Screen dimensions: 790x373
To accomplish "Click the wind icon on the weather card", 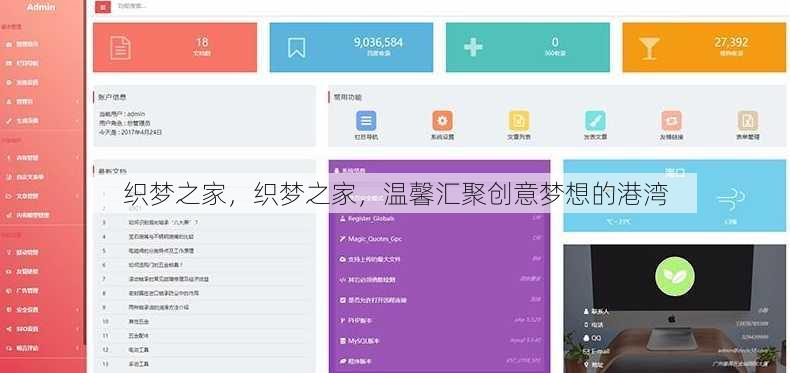I will click(x=730, y=199).
